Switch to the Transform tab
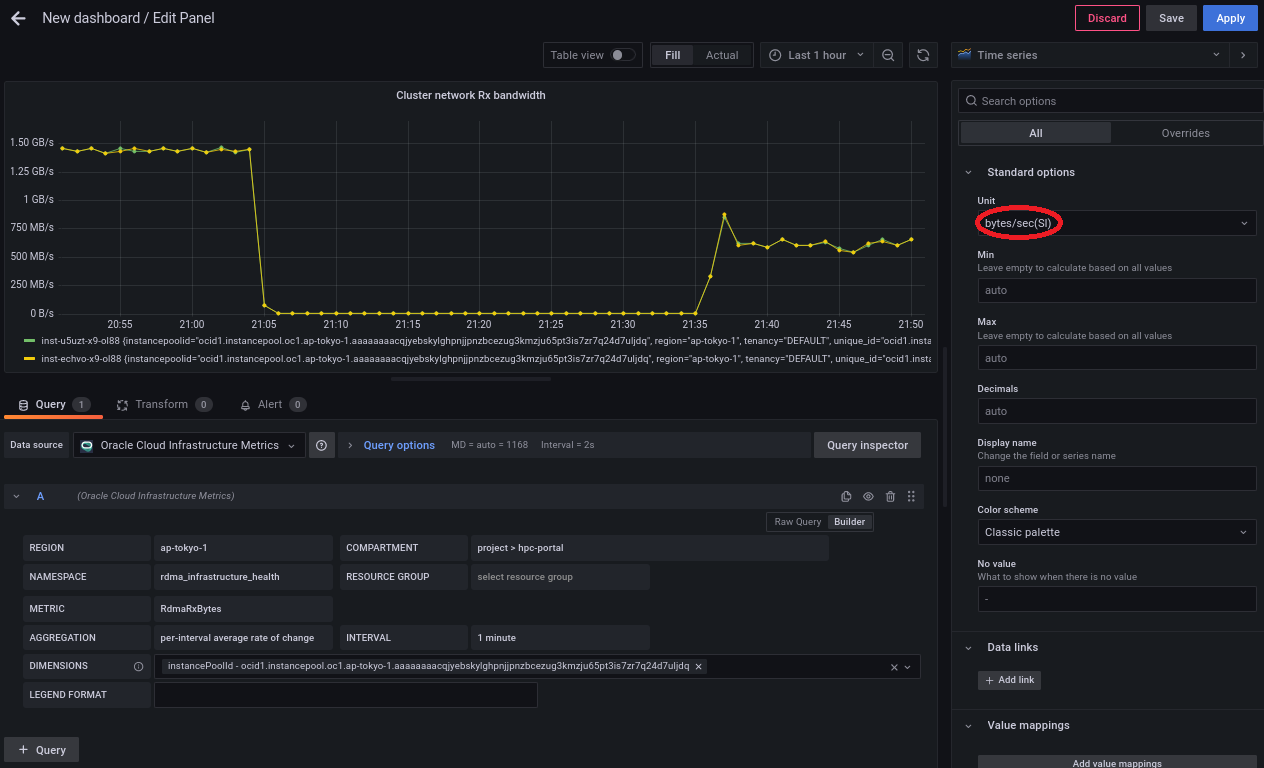Viewport: 1264px width, 768px height. (162, 404)
